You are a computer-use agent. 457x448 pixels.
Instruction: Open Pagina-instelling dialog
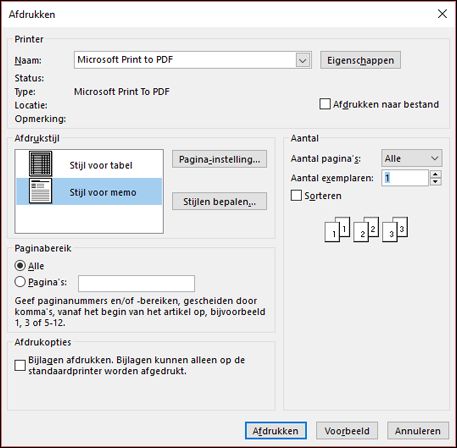219,159
